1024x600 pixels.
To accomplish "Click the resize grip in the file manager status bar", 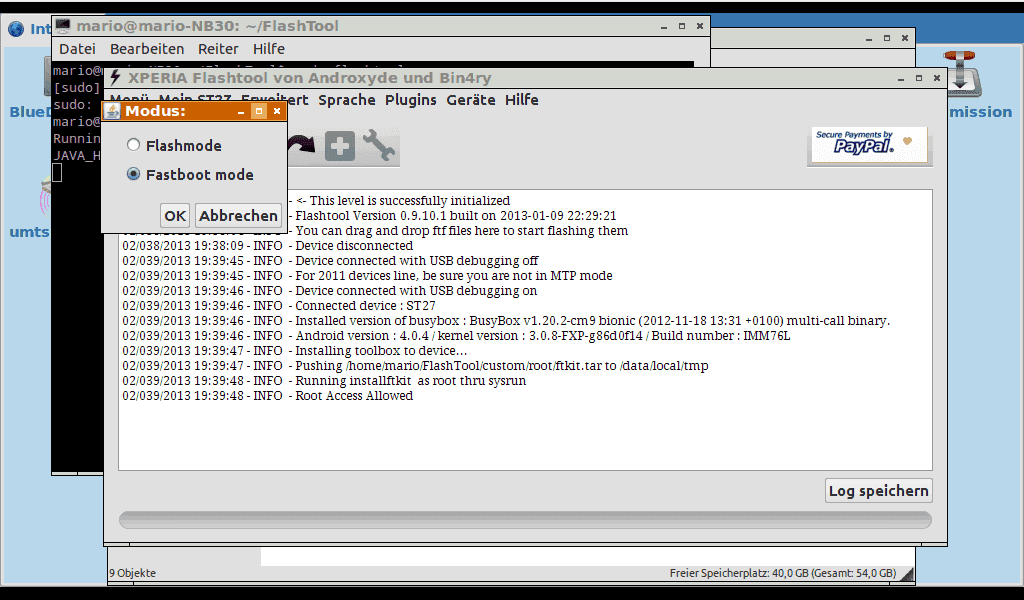I will click(x=906, y=573).
